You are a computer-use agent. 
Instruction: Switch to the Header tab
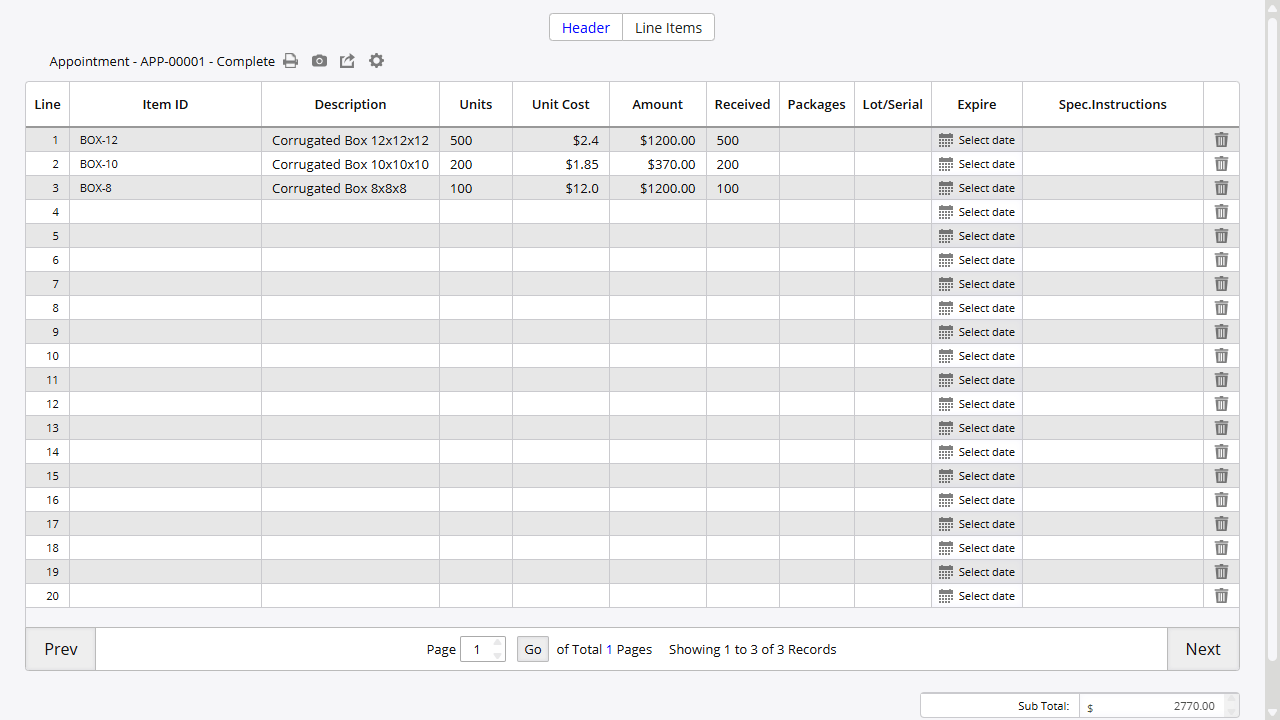585,28
